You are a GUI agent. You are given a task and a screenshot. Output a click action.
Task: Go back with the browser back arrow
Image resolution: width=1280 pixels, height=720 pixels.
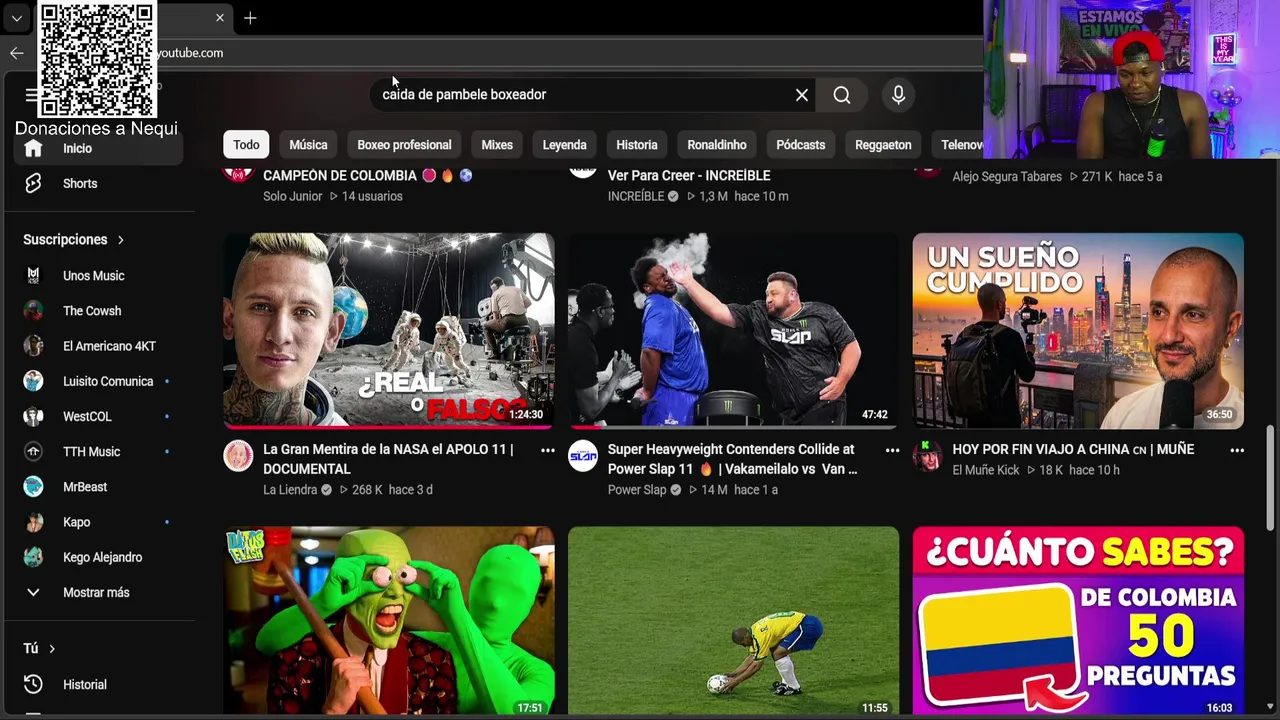click(x=16, y=53)
